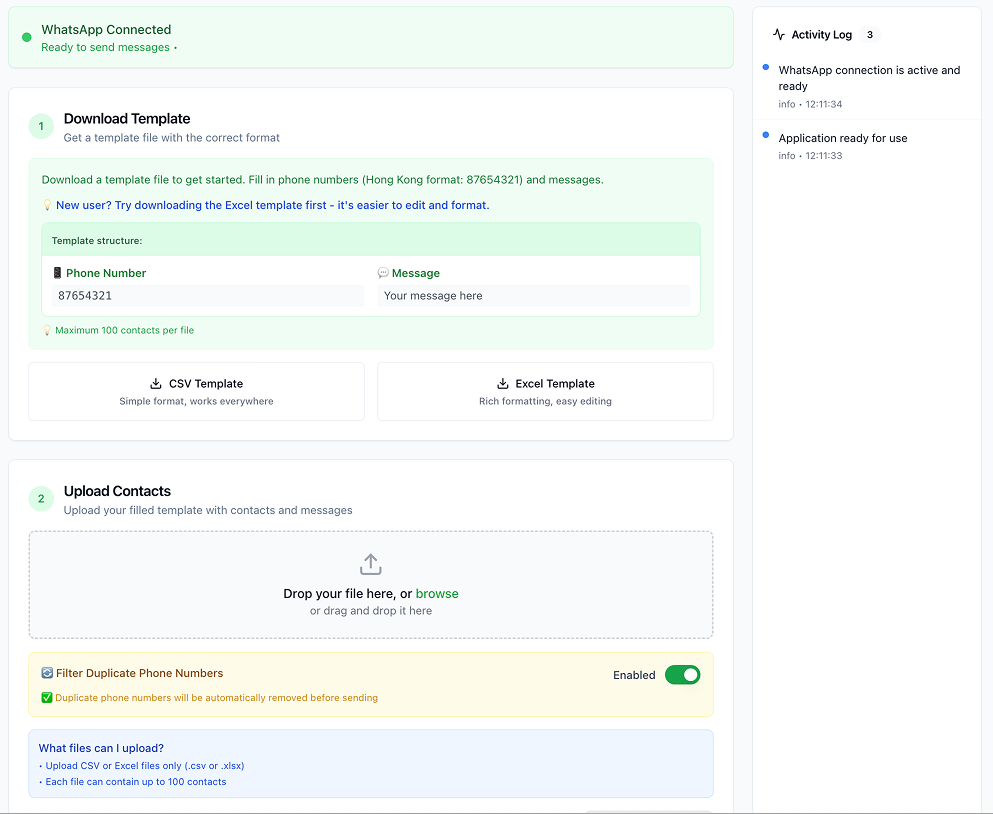
Task: Click the Activity Log count badge showing 3
Action: 870,34
